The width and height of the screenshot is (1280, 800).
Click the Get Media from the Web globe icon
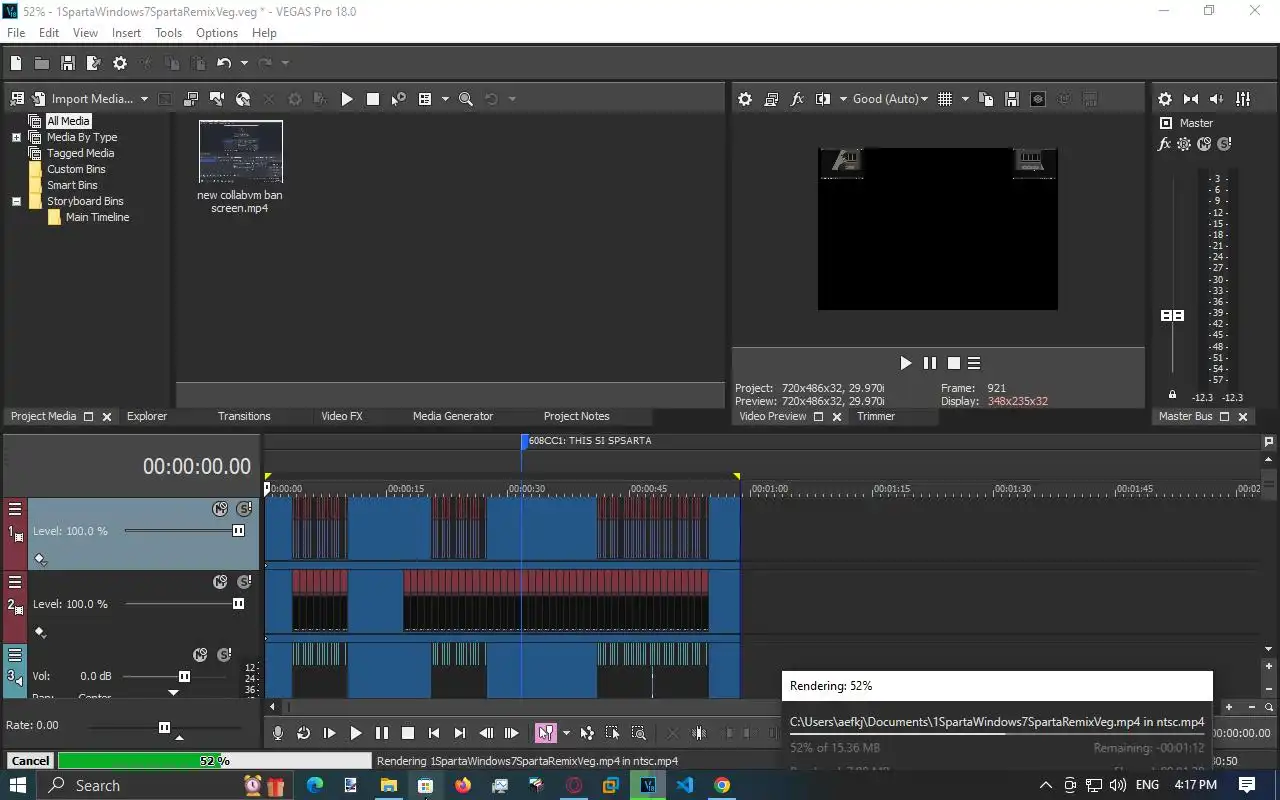coord(243,99)
